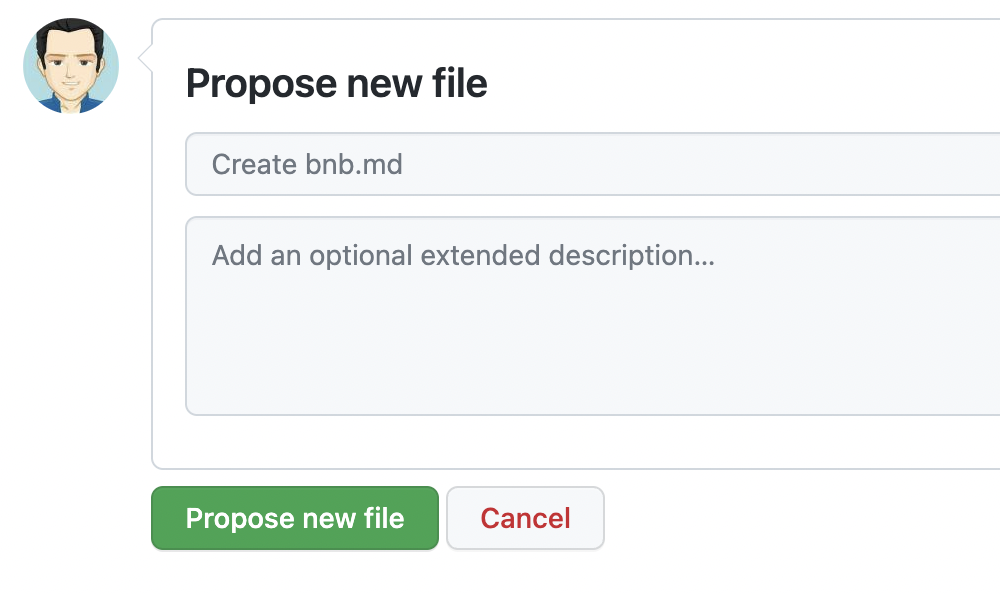Click the red Cancel text button
Image resolution: width=1000 pixels, height=594 pixels.
525,518
